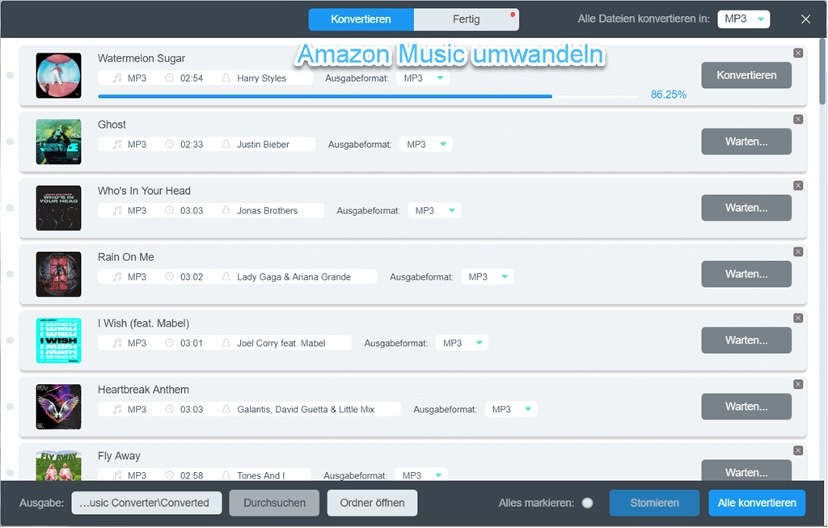Click the vertical scrollbar of the track list
The image size is (828, 528).
(822, 71)
